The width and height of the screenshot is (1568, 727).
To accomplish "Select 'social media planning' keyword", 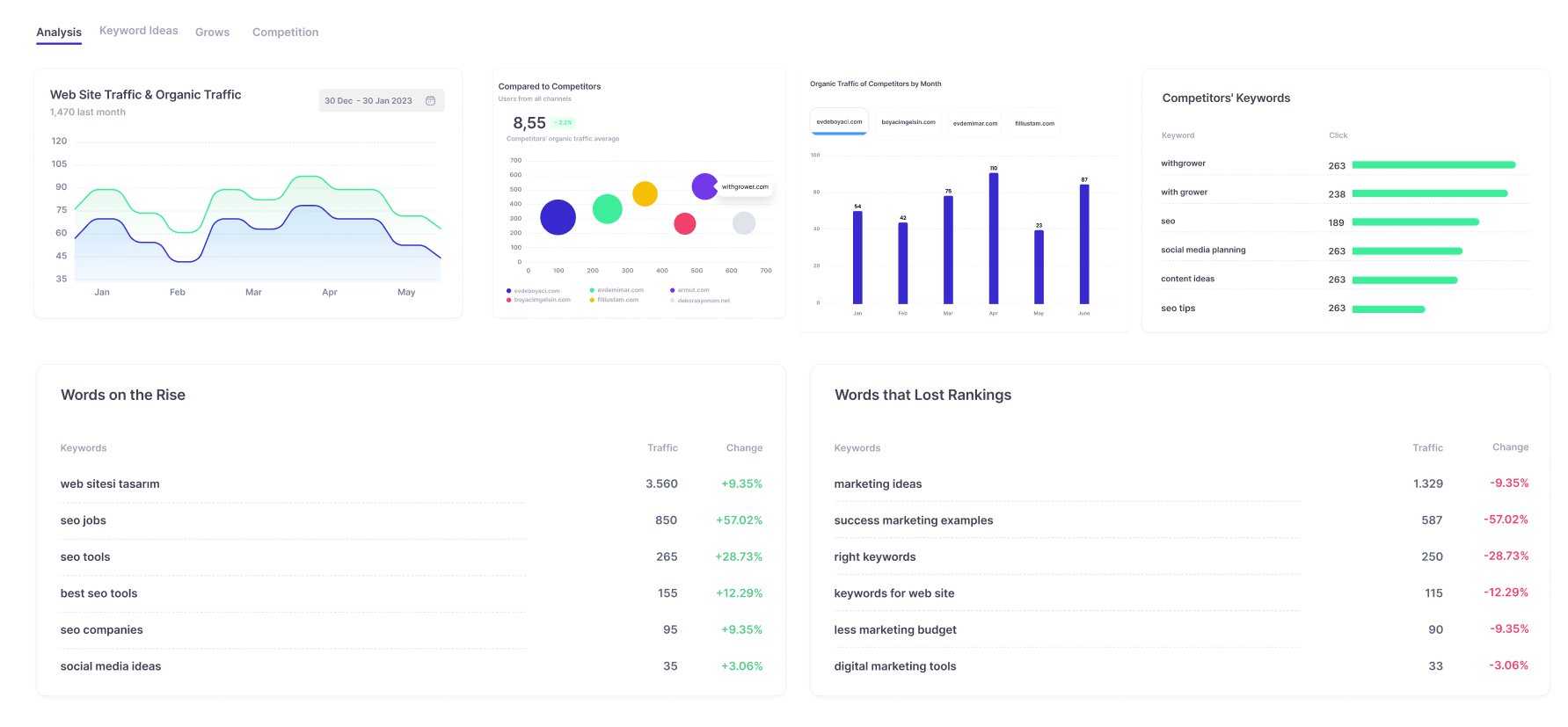I will pos(1203,251).
